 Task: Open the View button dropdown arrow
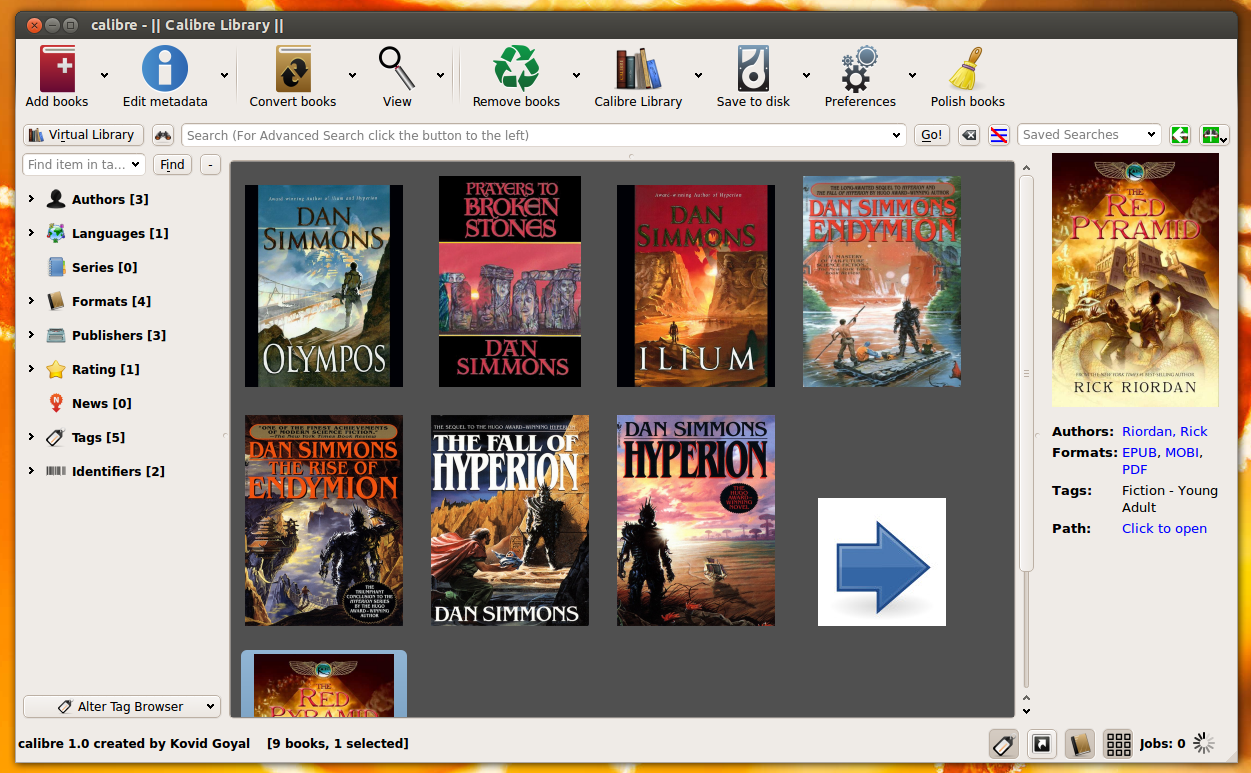click(x=440, y=75)
